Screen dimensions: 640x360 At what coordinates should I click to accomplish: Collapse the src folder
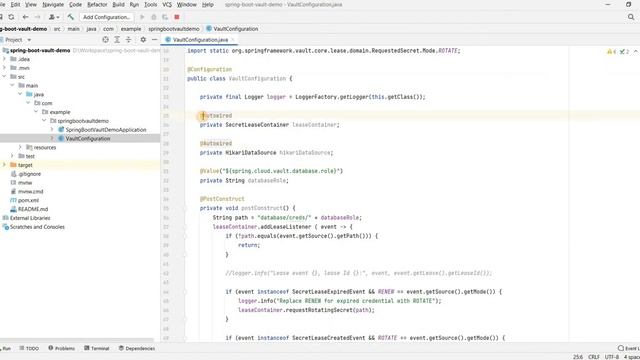[x=4, y=77]
